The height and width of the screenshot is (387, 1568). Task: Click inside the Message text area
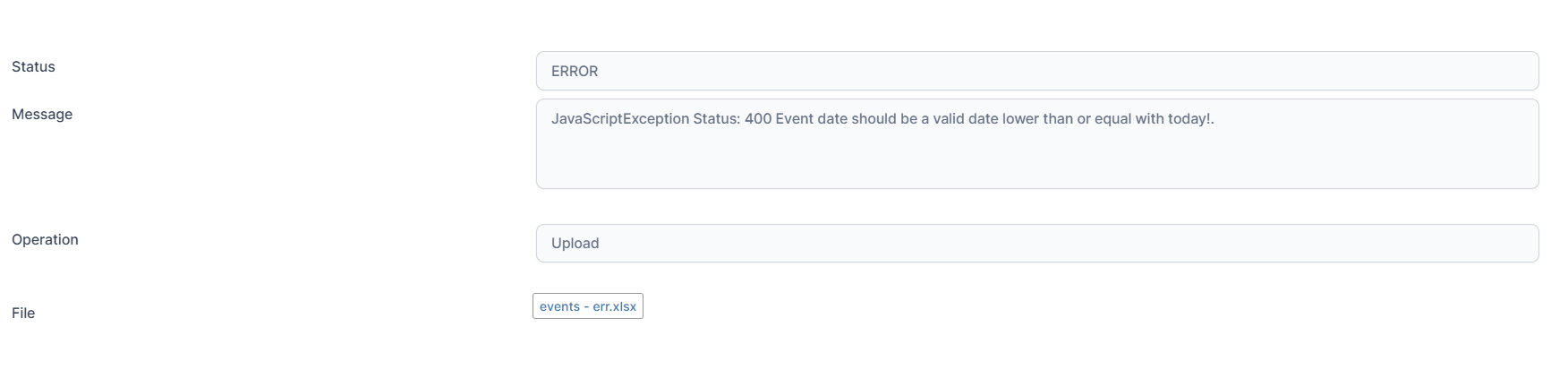(x=1036, y=143)
